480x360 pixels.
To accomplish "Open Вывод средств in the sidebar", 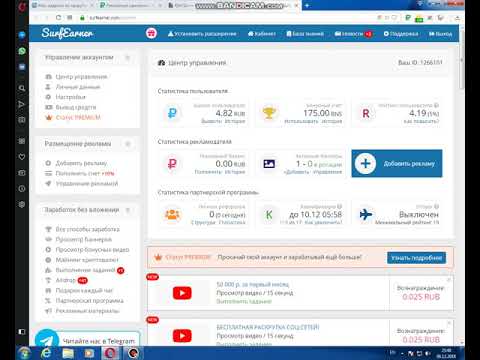I will (x=76, y=107).
